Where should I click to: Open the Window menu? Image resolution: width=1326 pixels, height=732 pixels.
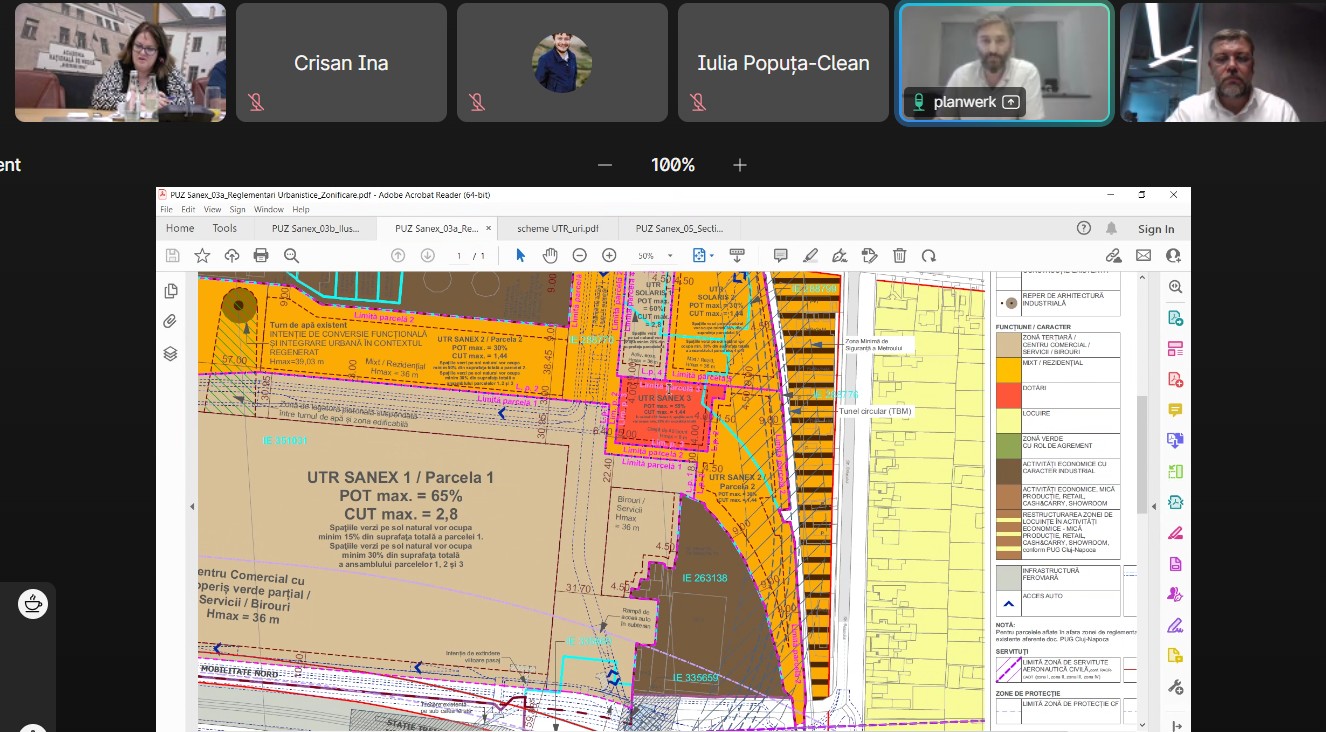(268, 210)
